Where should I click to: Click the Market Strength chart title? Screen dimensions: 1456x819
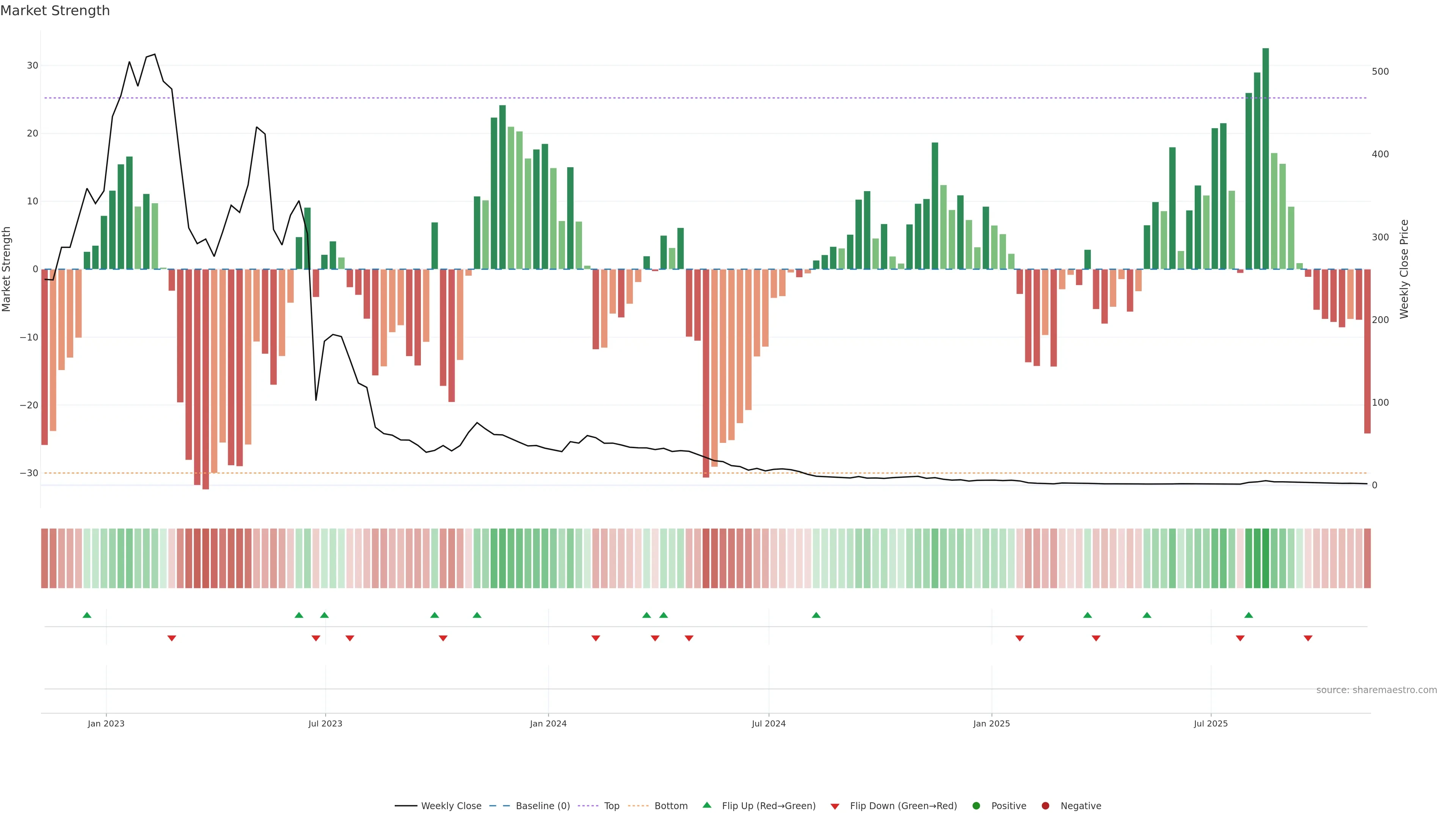click(55, 11)
